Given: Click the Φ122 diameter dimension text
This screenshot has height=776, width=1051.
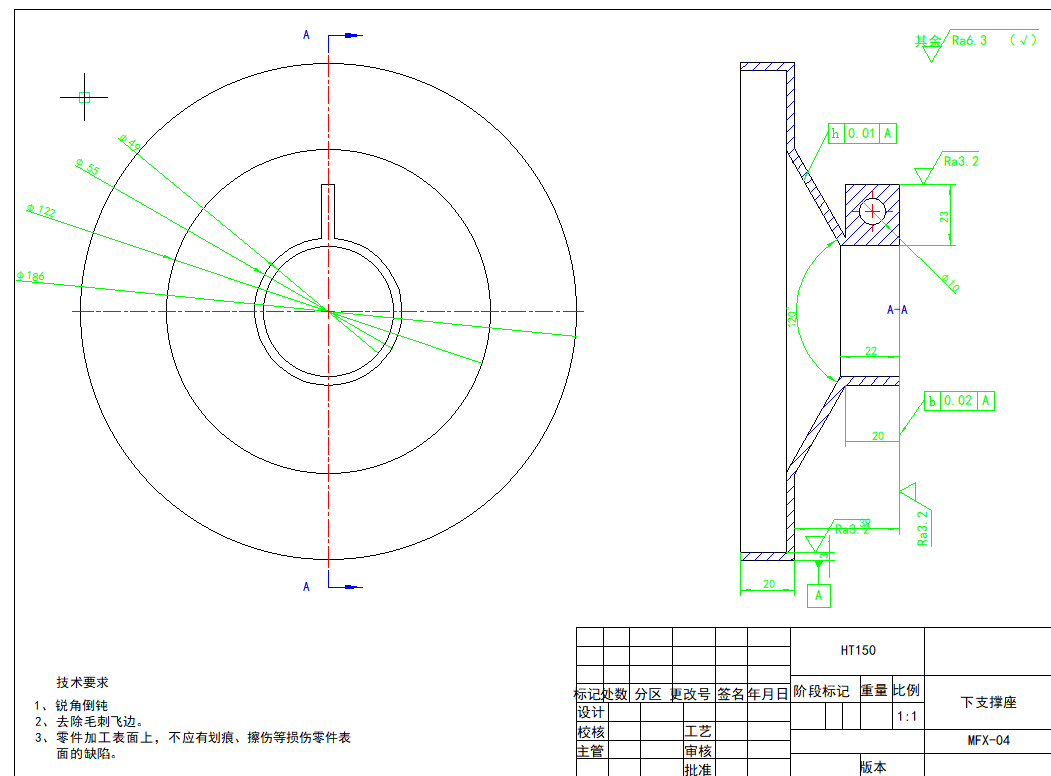Looking at the screenshot, I should click(41, 211).
